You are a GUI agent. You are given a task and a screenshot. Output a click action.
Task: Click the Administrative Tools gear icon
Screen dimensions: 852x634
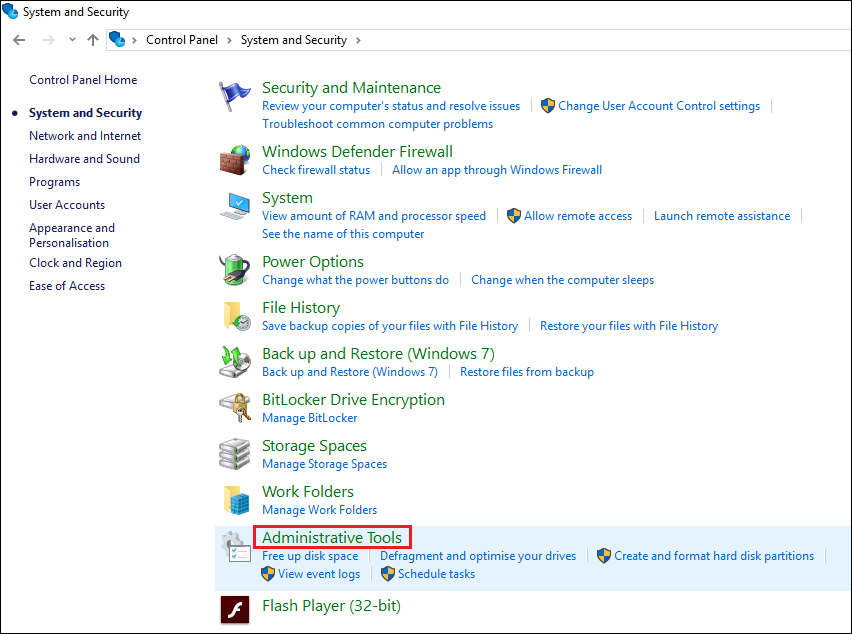236,547
